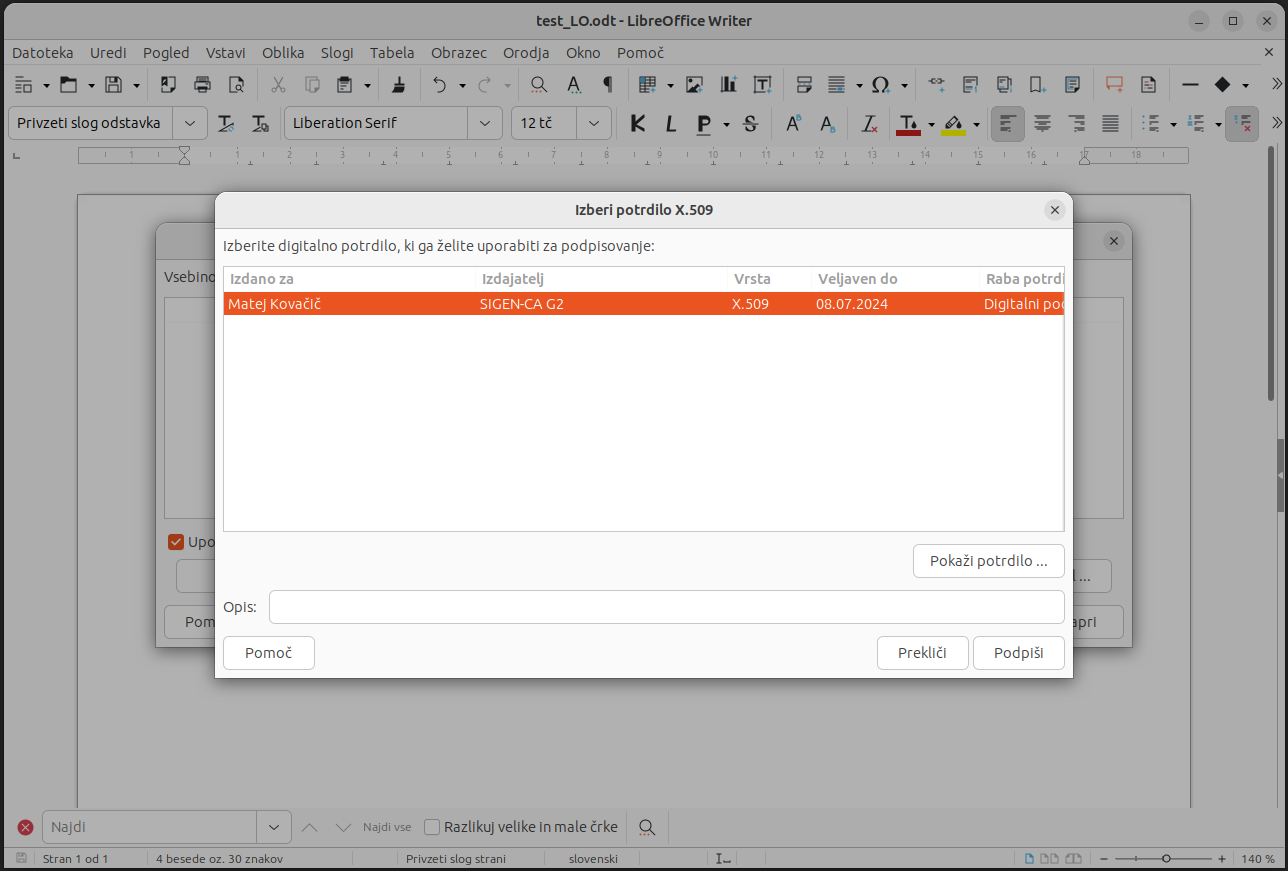Click the Spelling check icon
Viewport: 1288px width, 871px height.
(573, 85)
